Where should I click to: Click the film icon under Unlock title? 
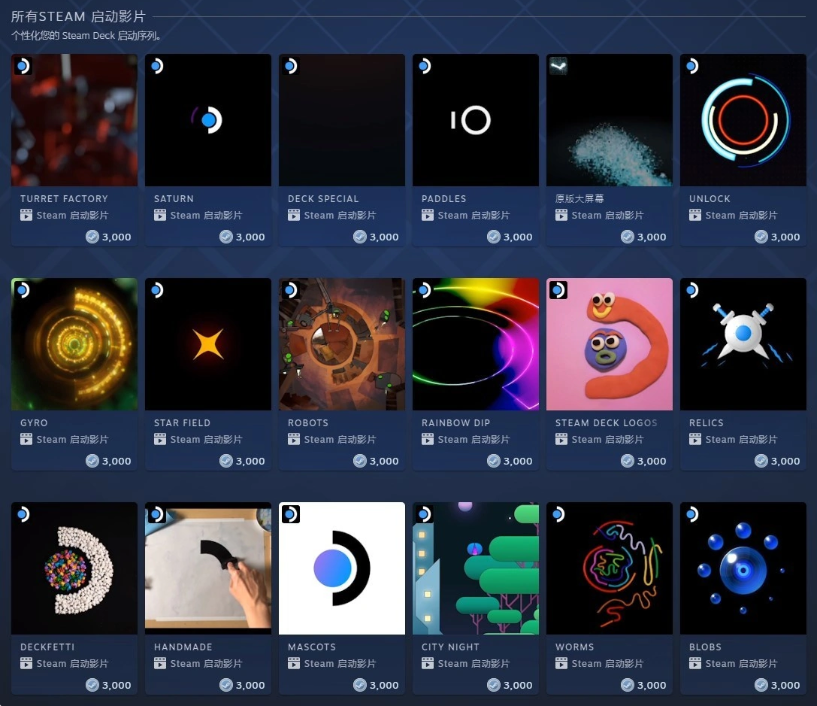click(x=695, y=215)
